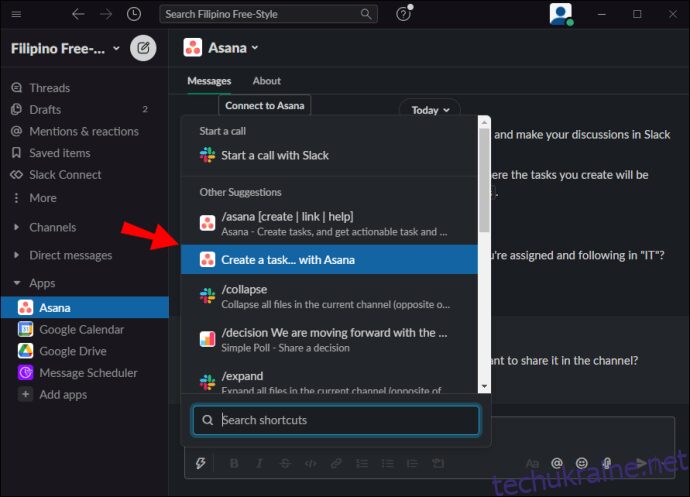Click the Search shortcuts input field
The image size is (690, 497).
coord(336,420)
